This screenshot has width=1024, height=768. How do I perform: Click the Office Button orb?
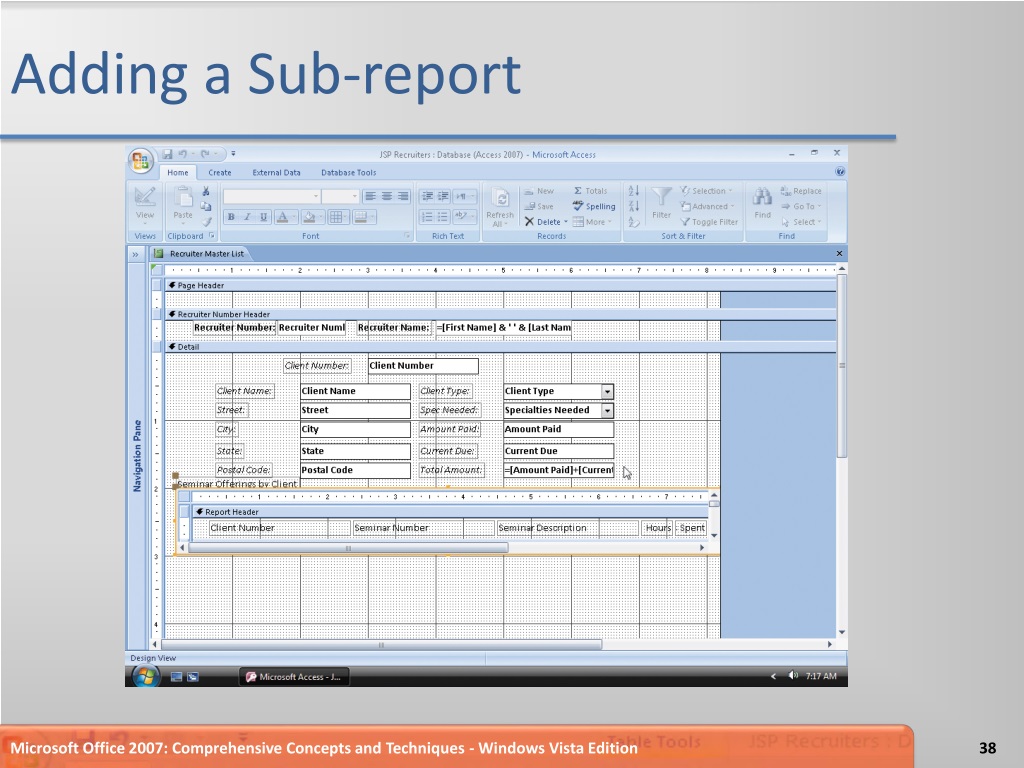[x=140, y=161]
